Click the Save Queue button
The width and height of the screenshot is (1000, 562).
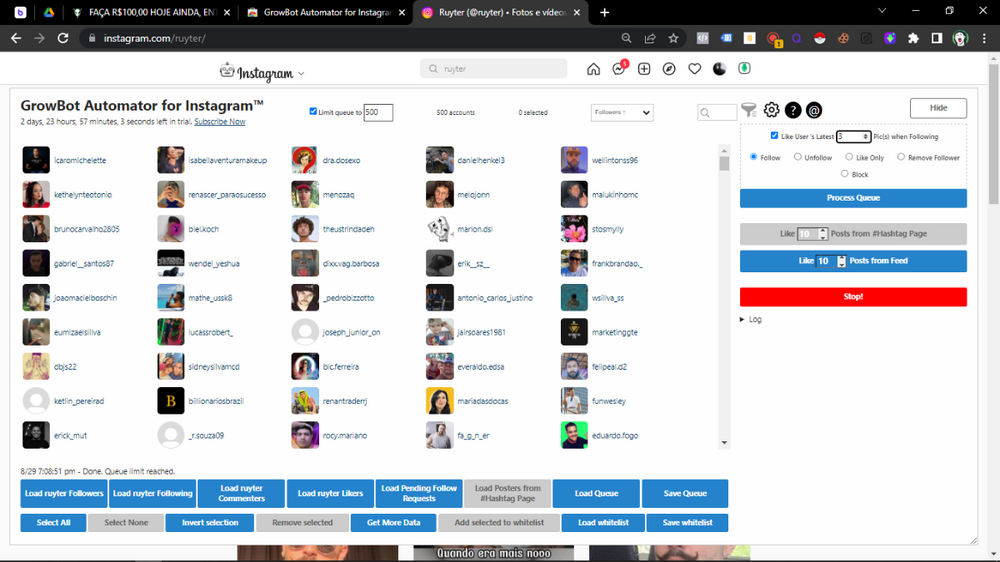(684, 493)
